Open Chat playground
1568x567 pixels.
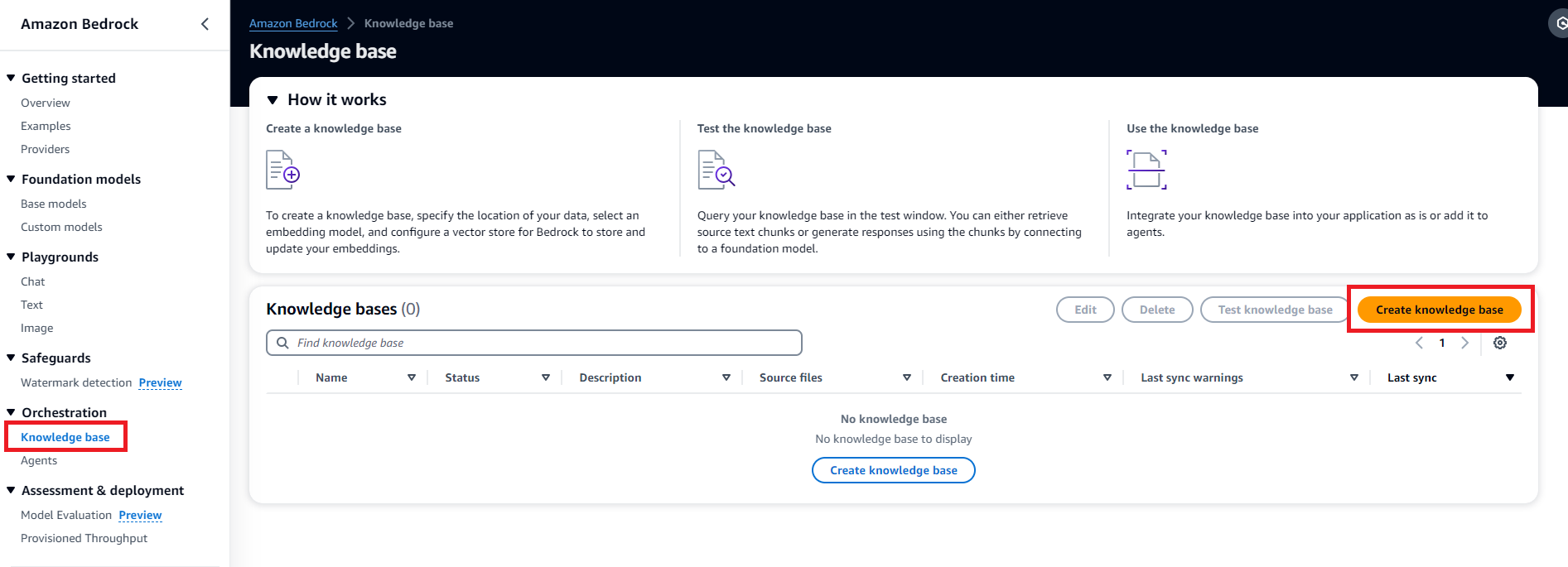coord(32,281)
